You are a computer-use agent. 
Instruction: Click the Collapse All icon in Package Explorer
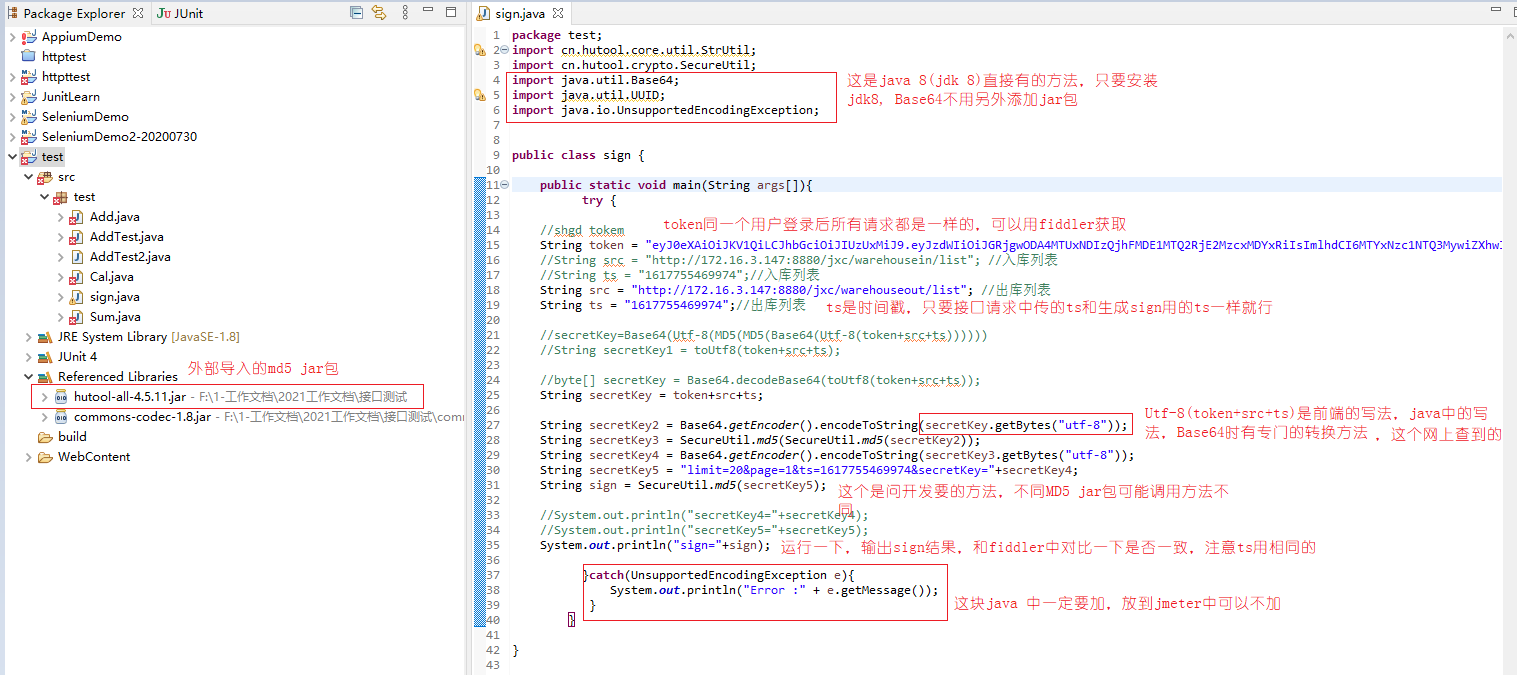tap(357, 13)
